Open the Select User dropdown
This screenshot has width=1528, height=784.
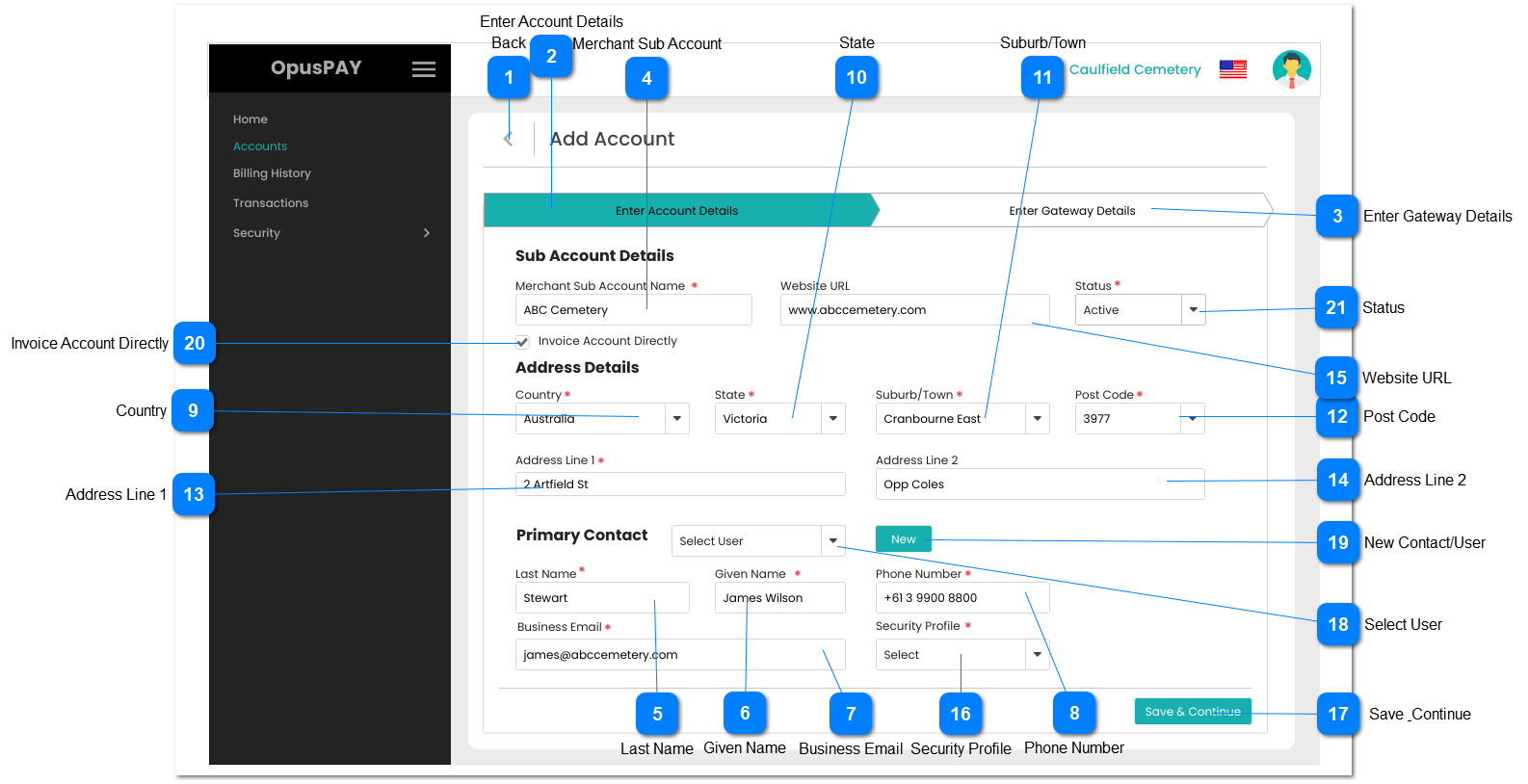832,541
